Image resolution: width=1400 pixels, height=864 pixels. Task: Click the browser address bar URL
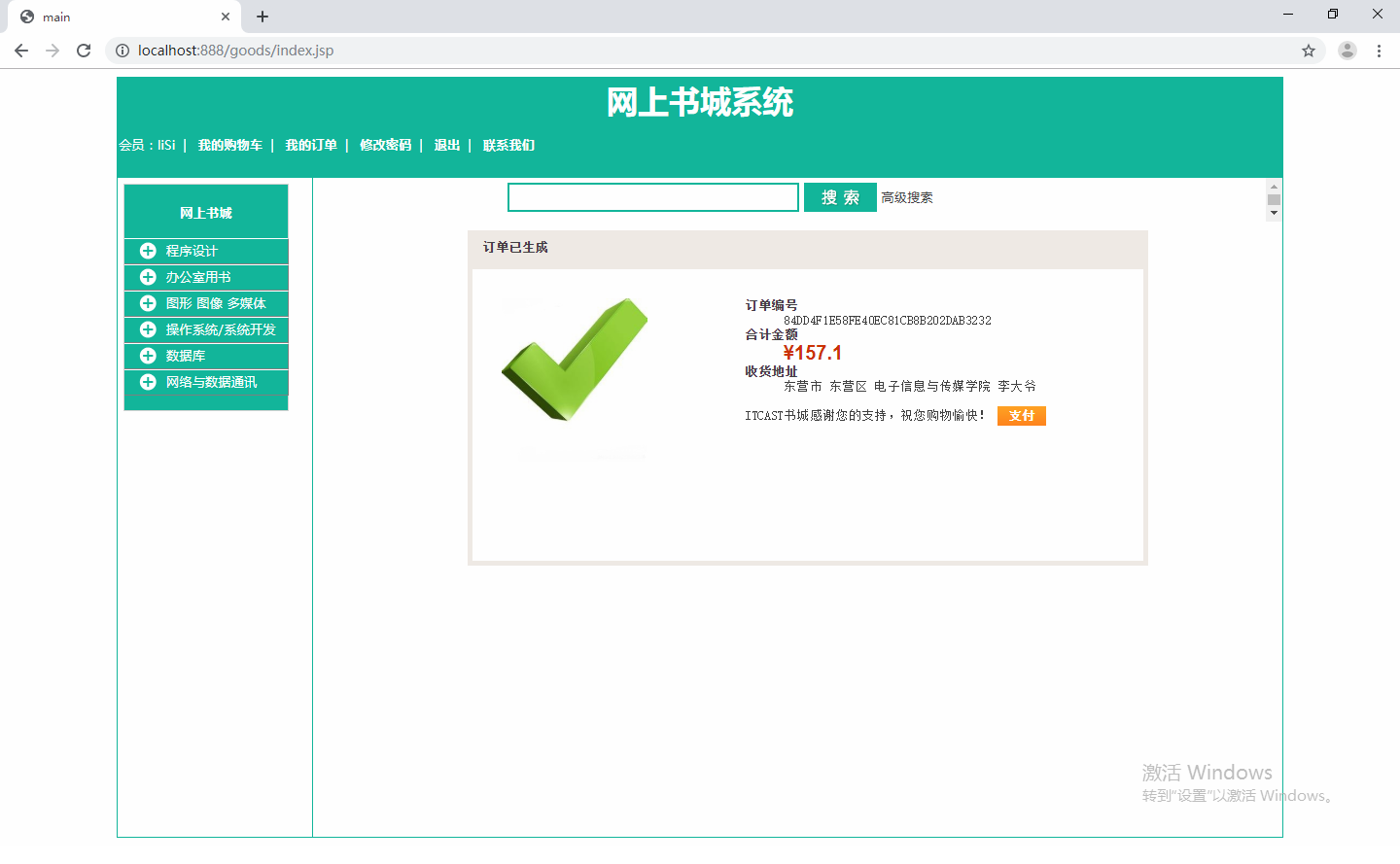[x=235, y=51]
